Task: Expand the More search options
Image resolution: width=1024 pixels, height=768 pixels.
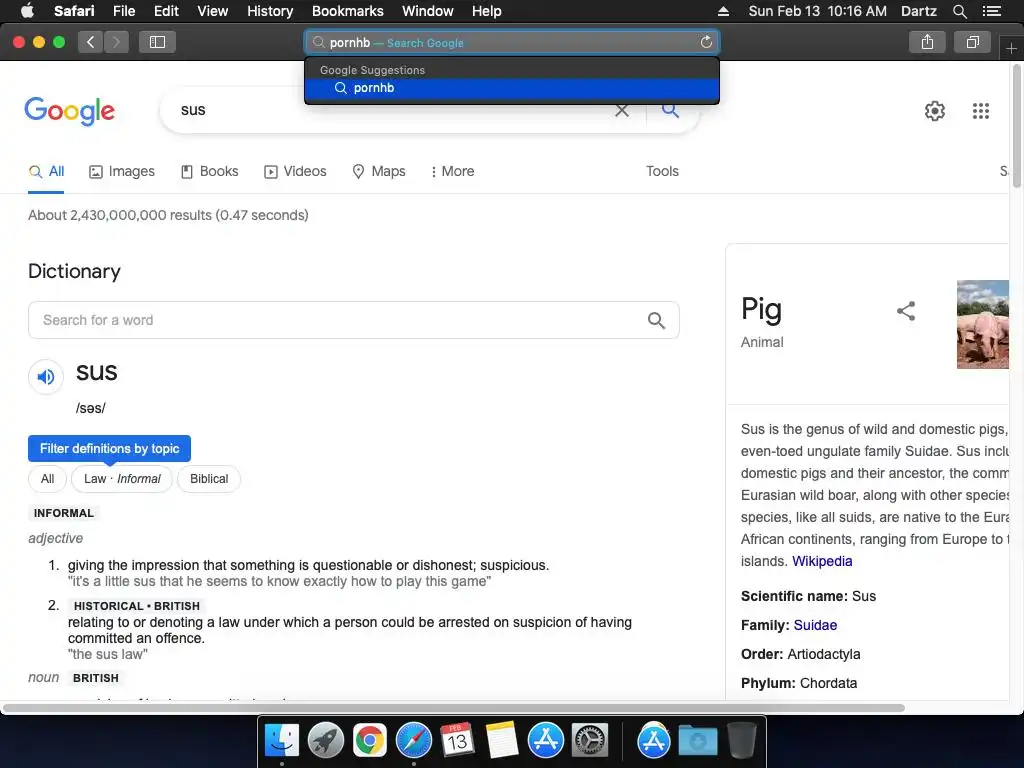Action: click(453, 172)
